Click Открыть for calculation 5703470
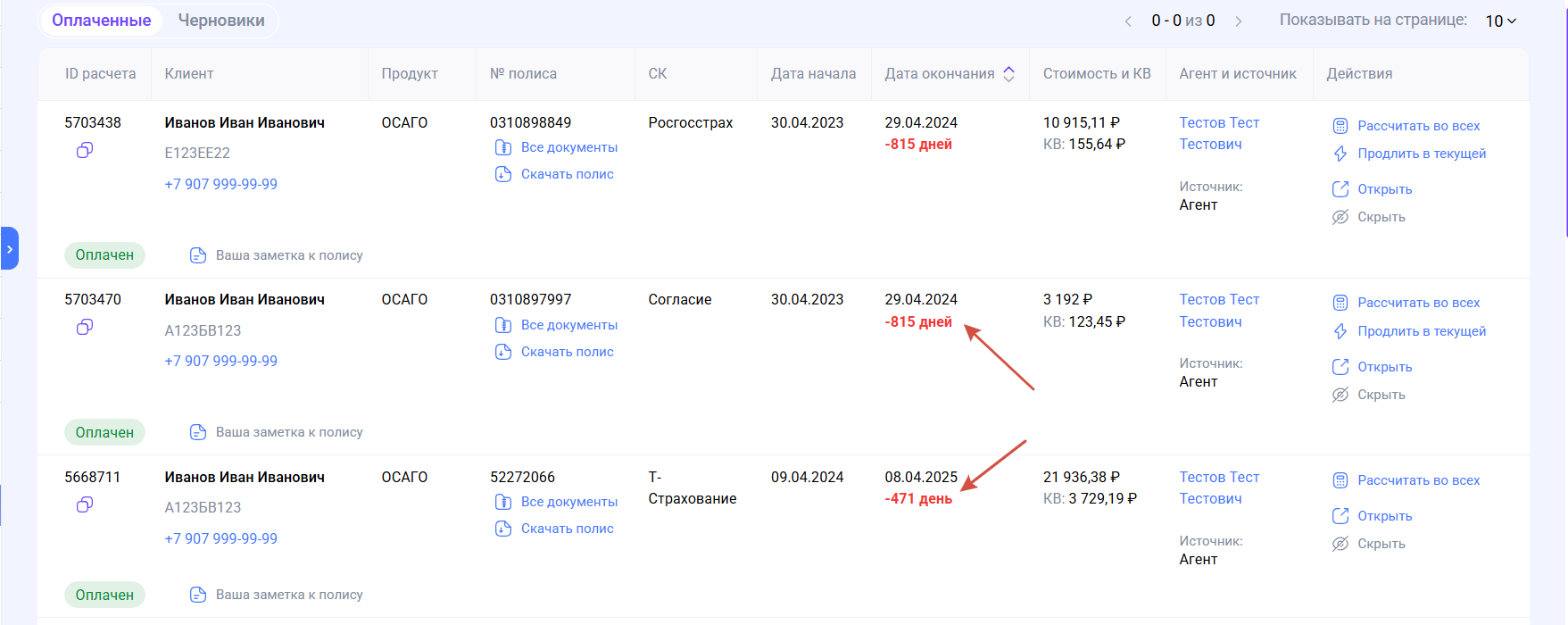Image resolution: width=1568 pixels, height=625 pixels. click(1384, 367)
